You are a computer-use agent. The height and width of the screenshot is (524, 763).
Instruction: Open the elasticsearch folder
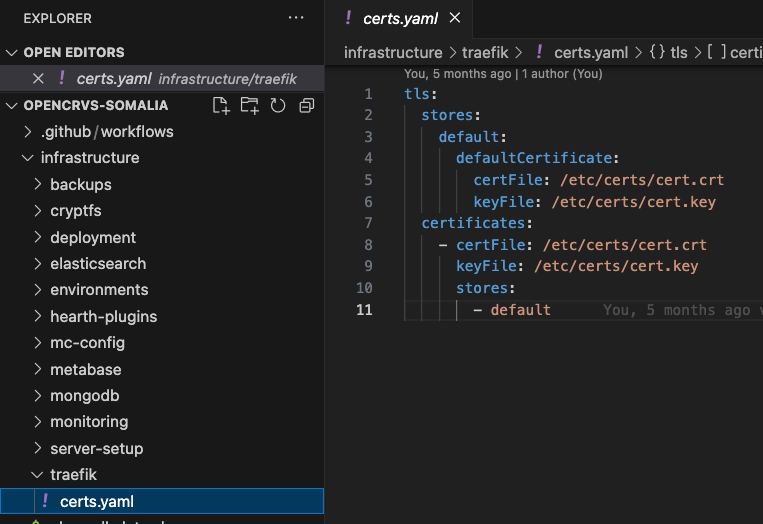(97, 264)
